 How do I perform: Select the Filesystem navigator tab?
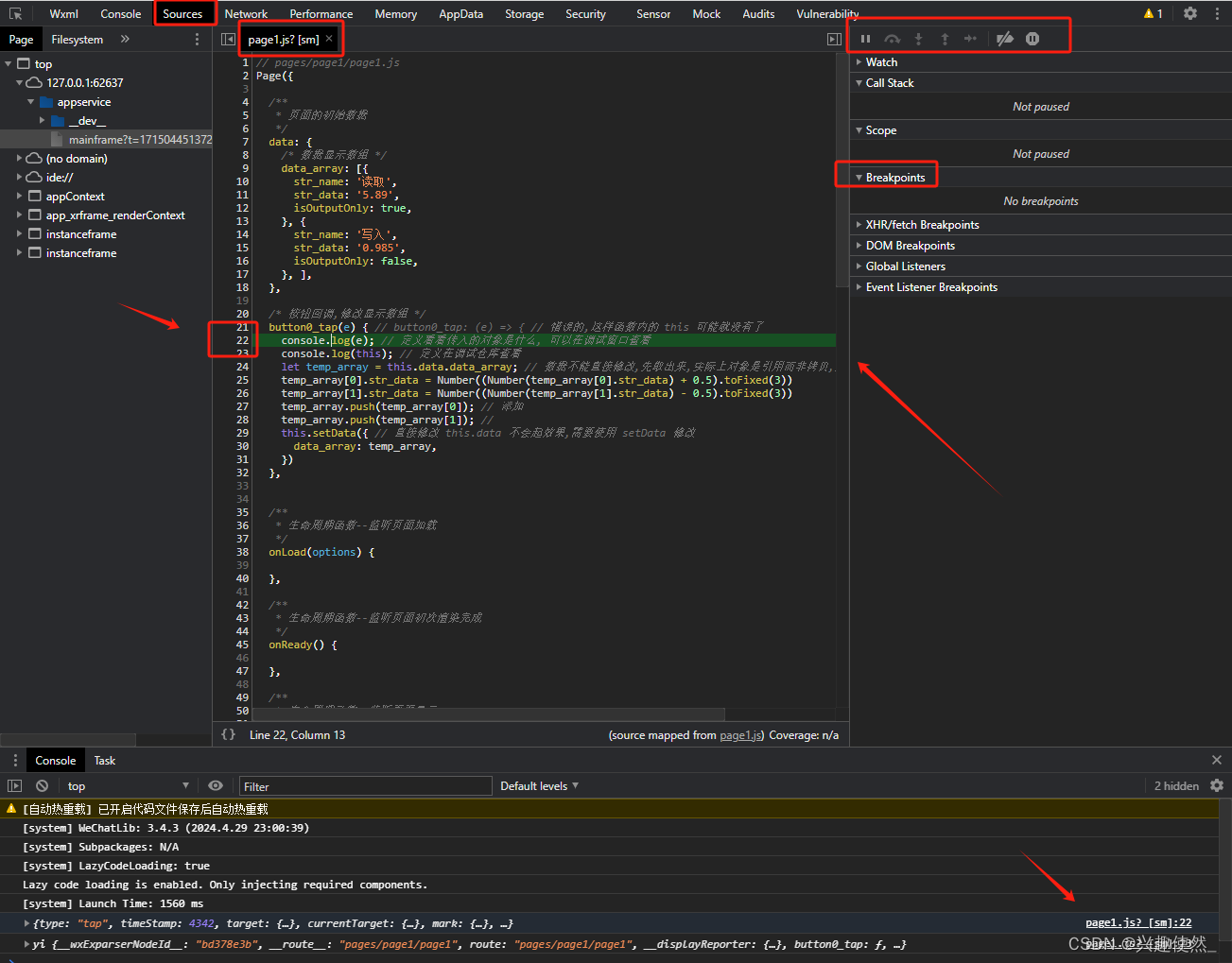(x=78, y=39)
